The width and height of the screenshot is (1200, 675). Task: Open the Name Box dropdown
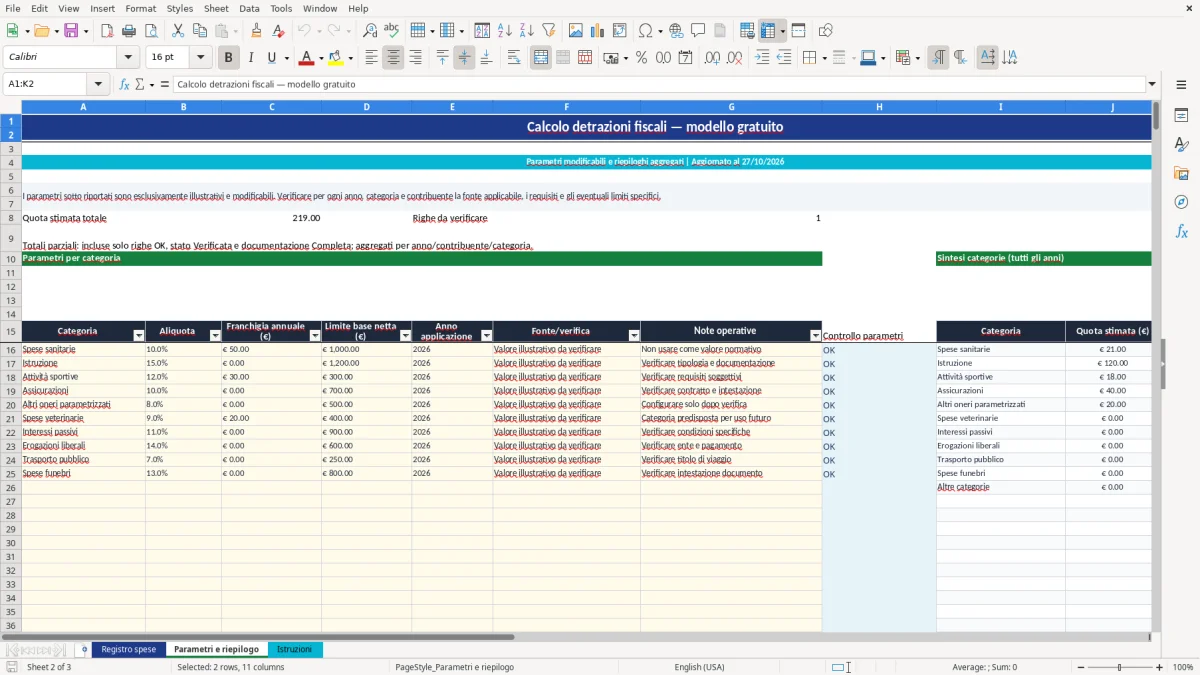[98, 84]
